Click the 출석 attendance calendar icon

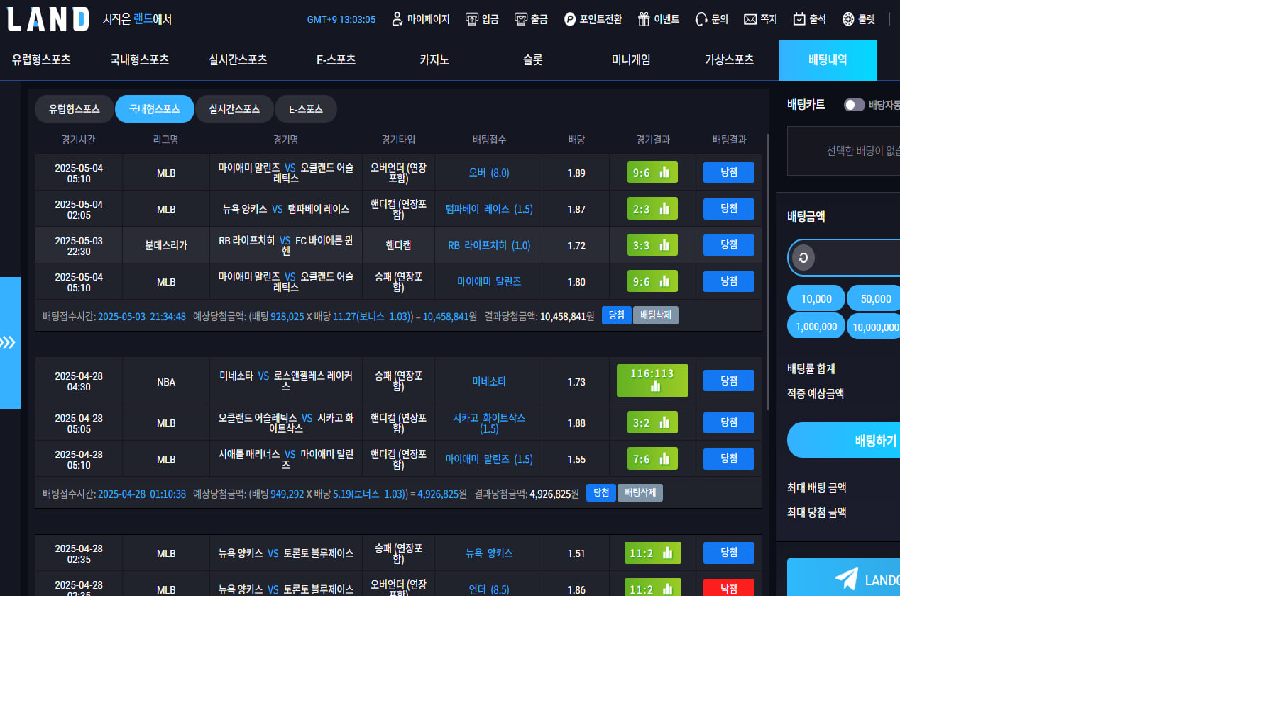[799, 19]
